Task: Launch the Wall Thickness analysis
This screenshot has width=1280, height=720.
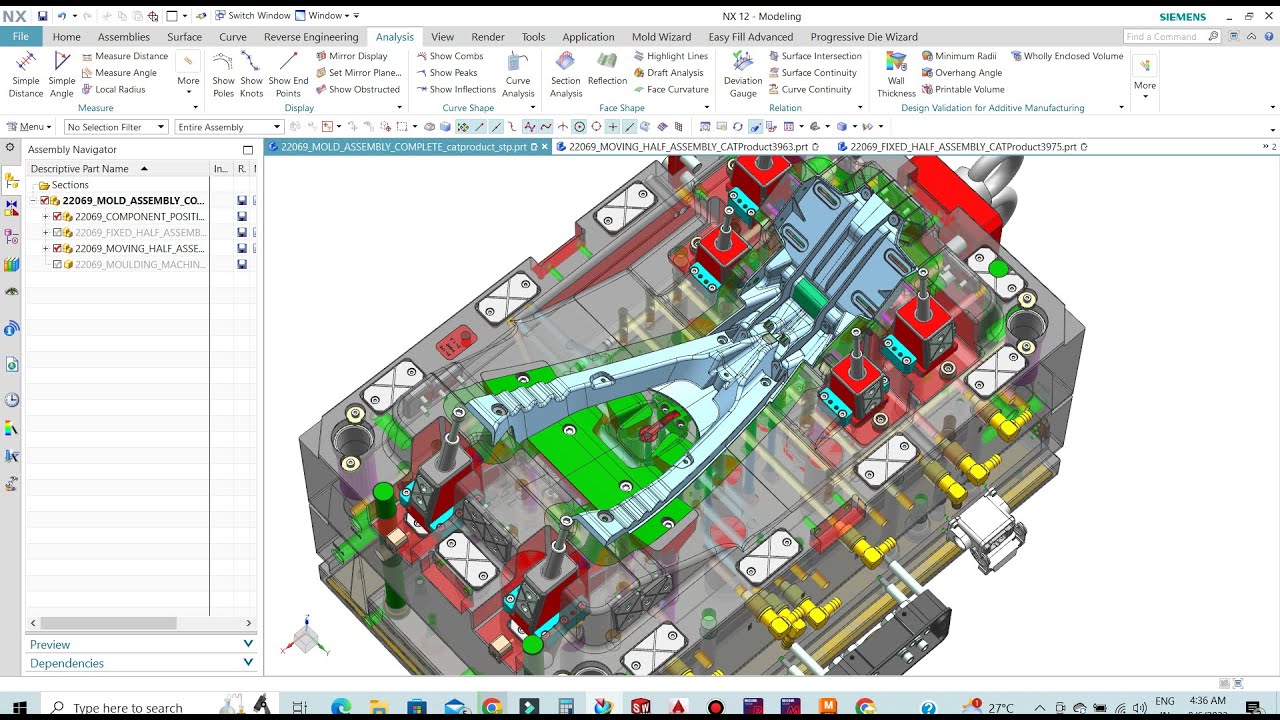Action: click(x=896, y=73)
